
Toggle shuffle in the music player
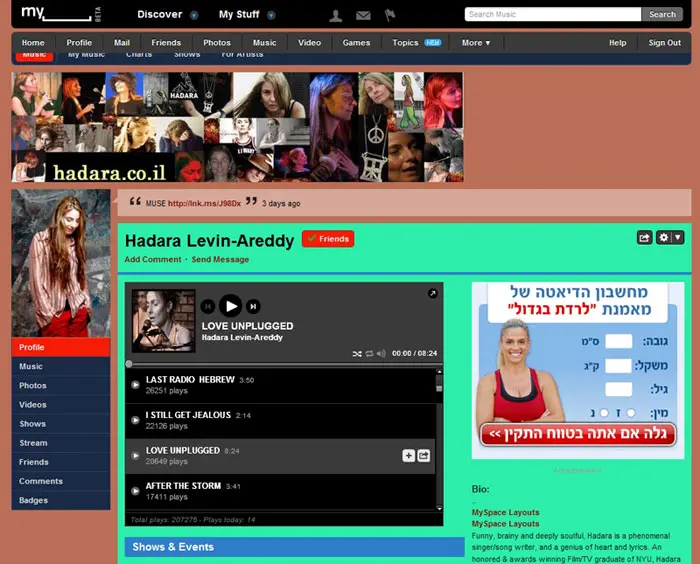[x=357, y=354]
